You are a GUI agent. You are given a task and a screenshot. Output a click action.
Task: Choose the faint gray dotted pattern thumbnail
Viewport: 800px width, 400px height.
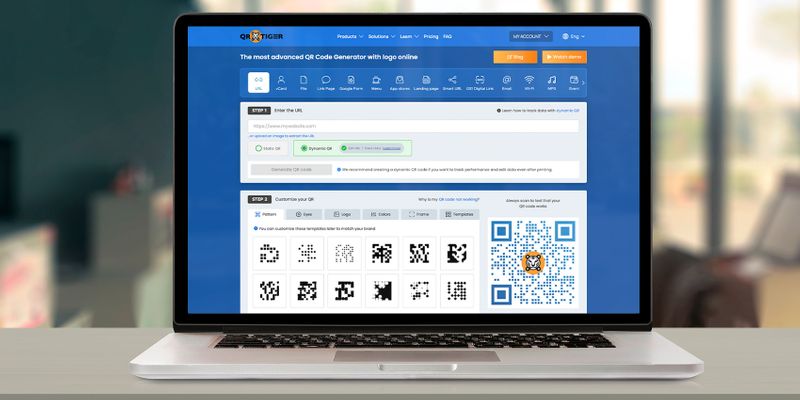(x=344, y=253)
